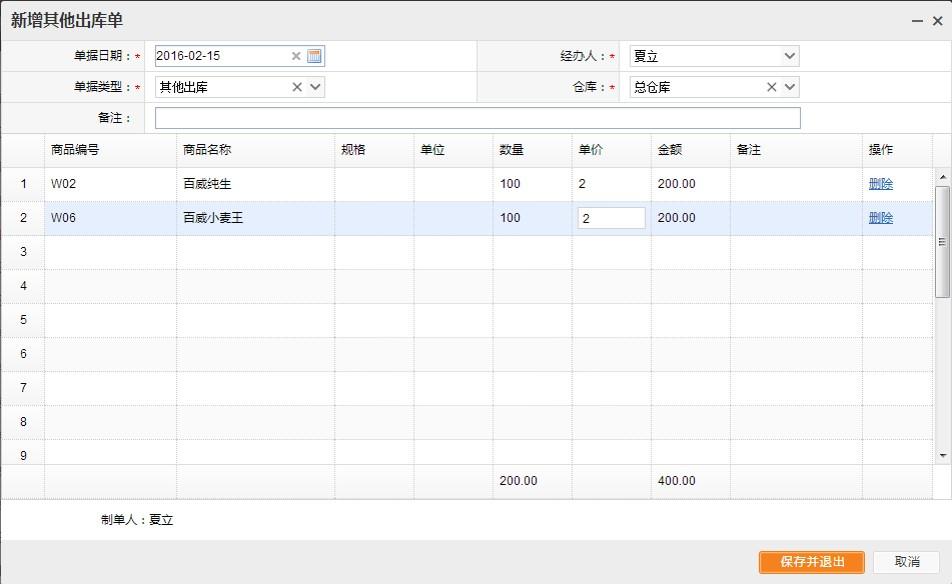Clear the 总仓库 warehouse selection
Image resolution: width=952 pixels, height=584 pixels.
tap(771, 87)
